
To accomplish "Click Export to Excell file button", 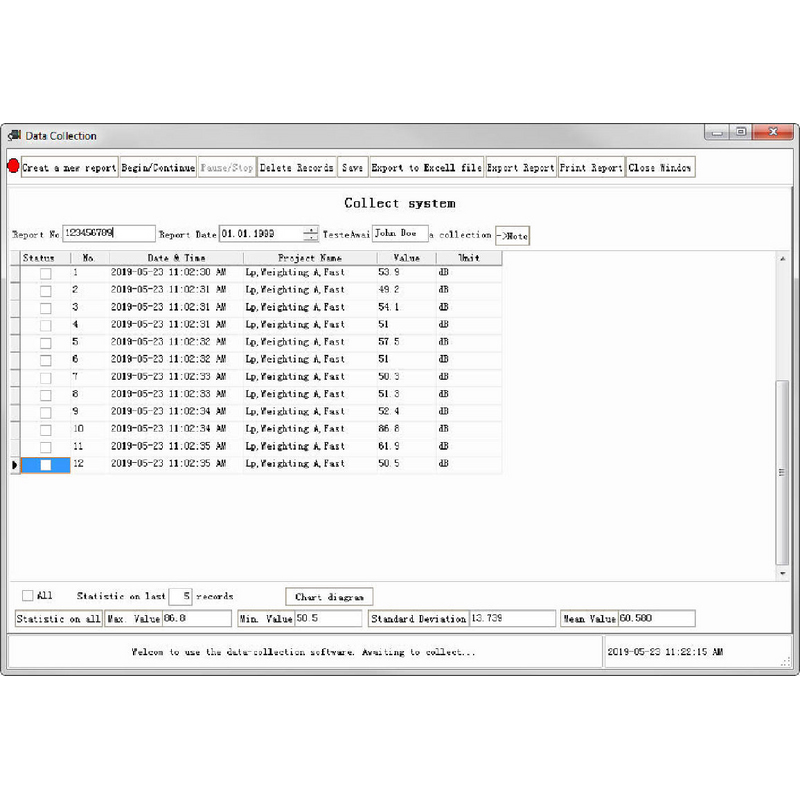I will [x=427, y=167].
